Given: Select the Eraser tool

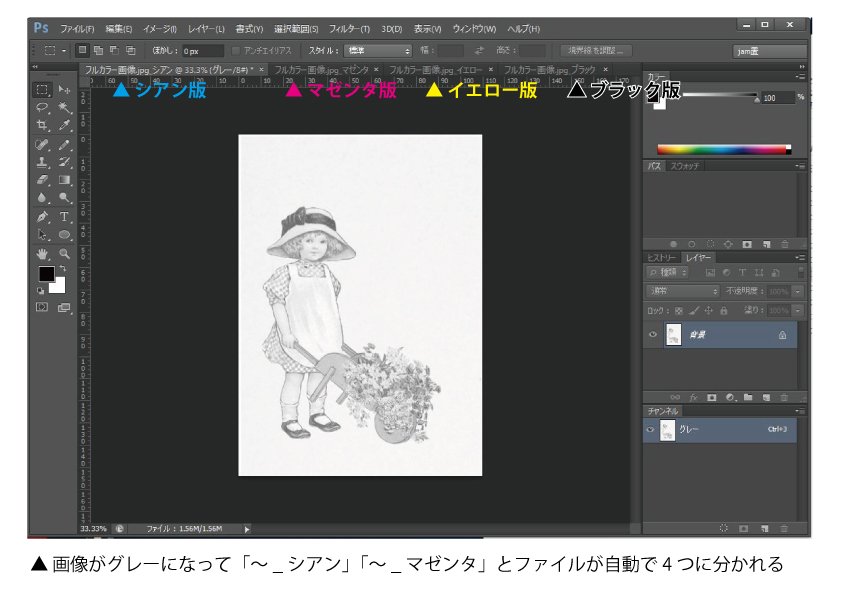Looking at the screenshot, I should (x=42, y=180).
